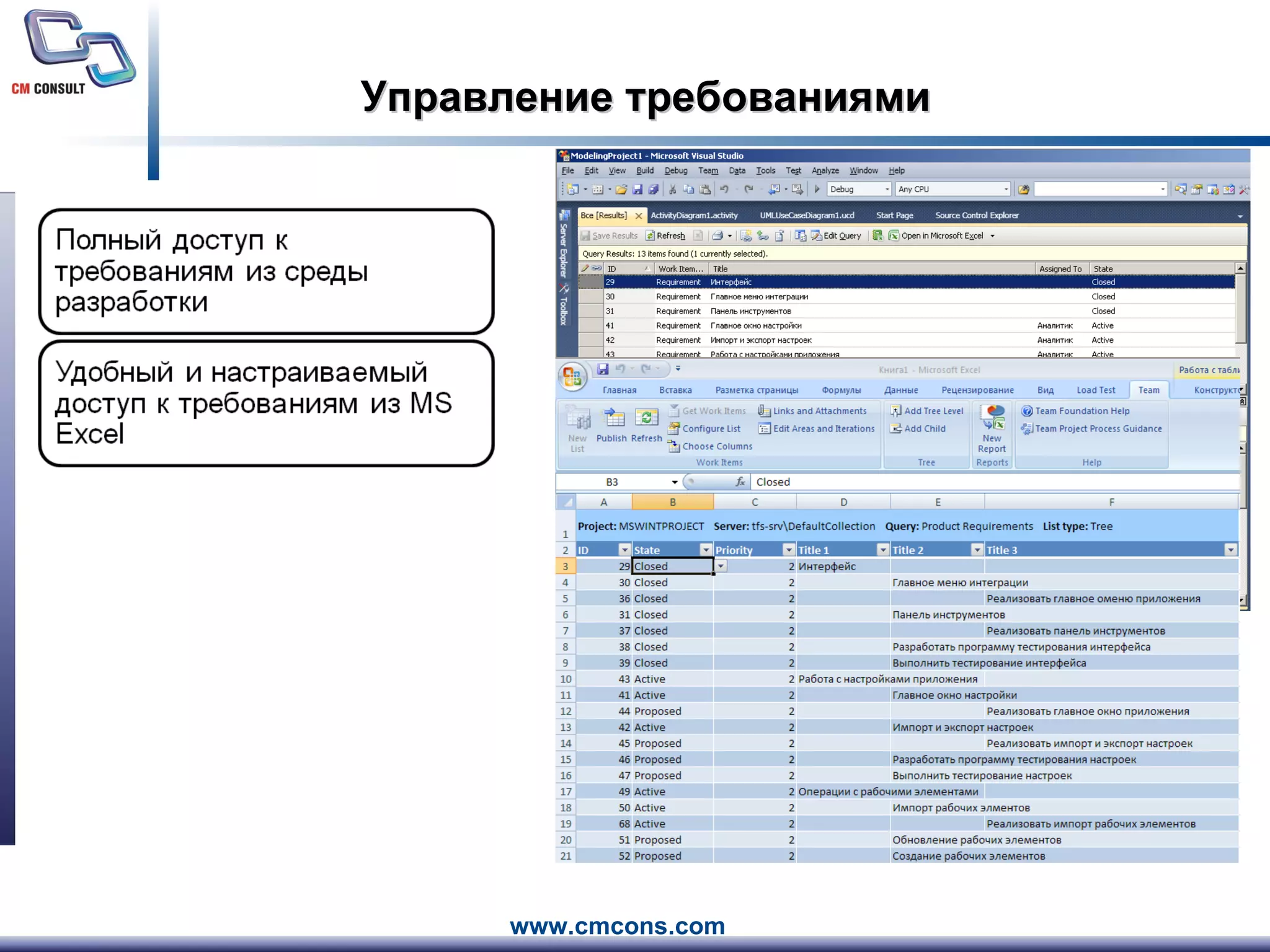The image size is (1270, 952).
Task: Click the Links and Attachments icon in Excel
Action: 765,411
